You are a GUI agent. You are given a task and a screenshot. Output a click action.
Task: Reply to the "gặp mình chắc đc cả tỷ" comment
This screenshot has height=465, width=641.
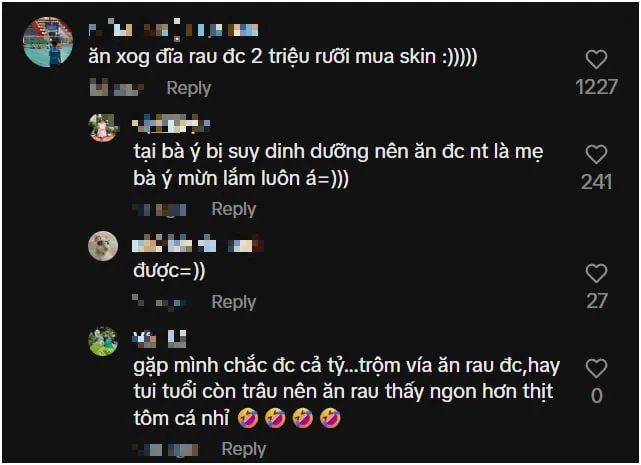tap(244, 449)
